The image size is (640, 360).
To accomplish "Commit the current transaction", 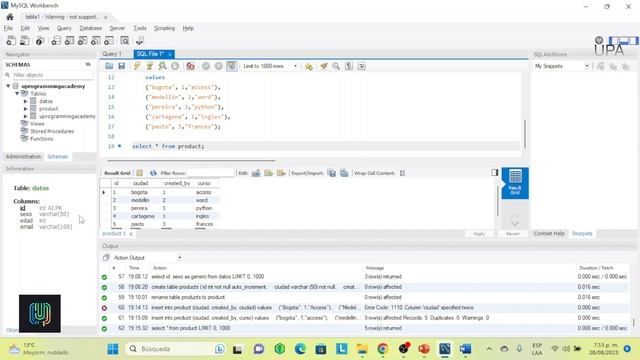I will pyautogui.click(x=206, y=66).
